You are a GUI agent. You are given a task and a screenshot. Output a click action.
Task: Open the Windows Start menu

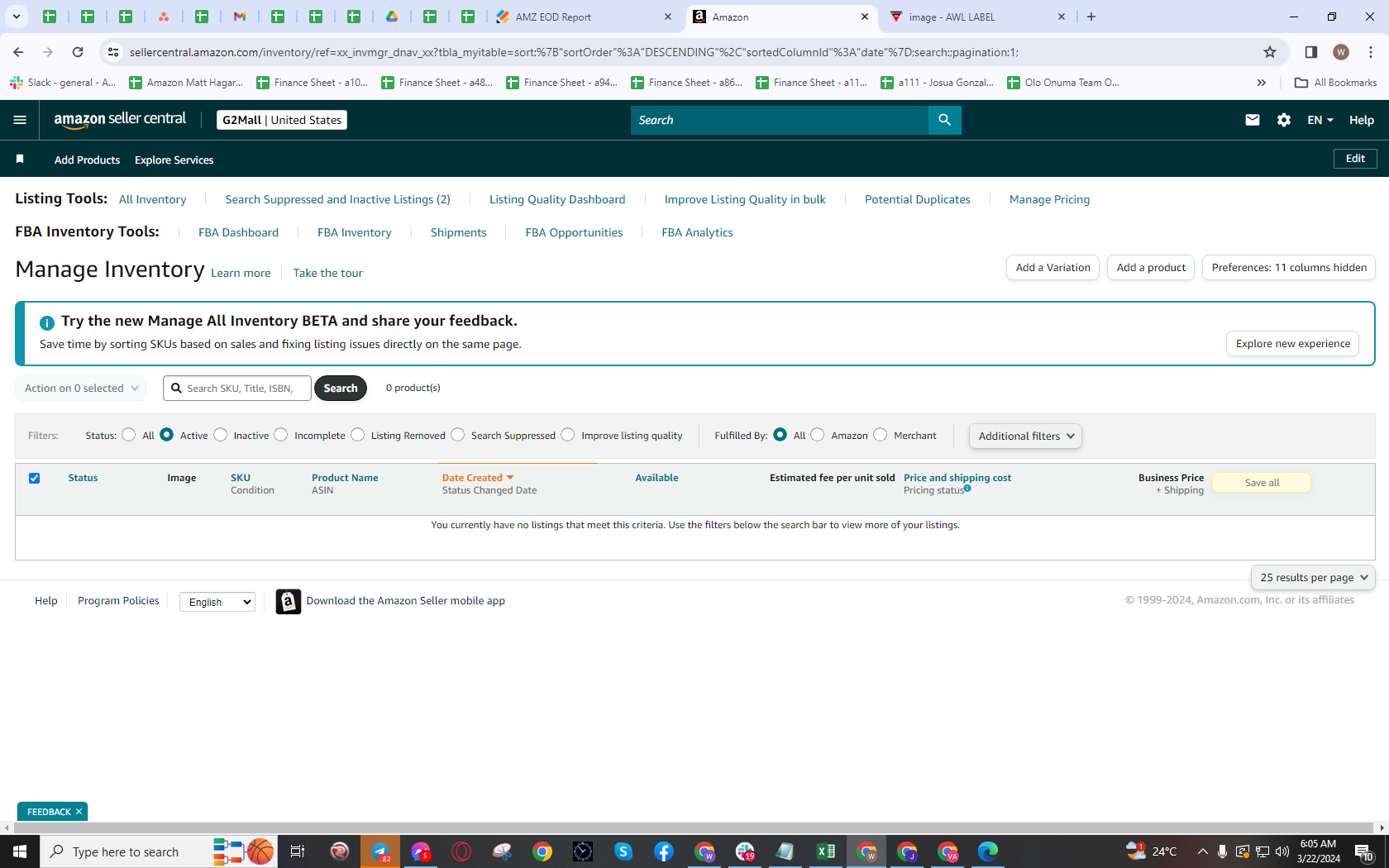click(x=20, y=851)
